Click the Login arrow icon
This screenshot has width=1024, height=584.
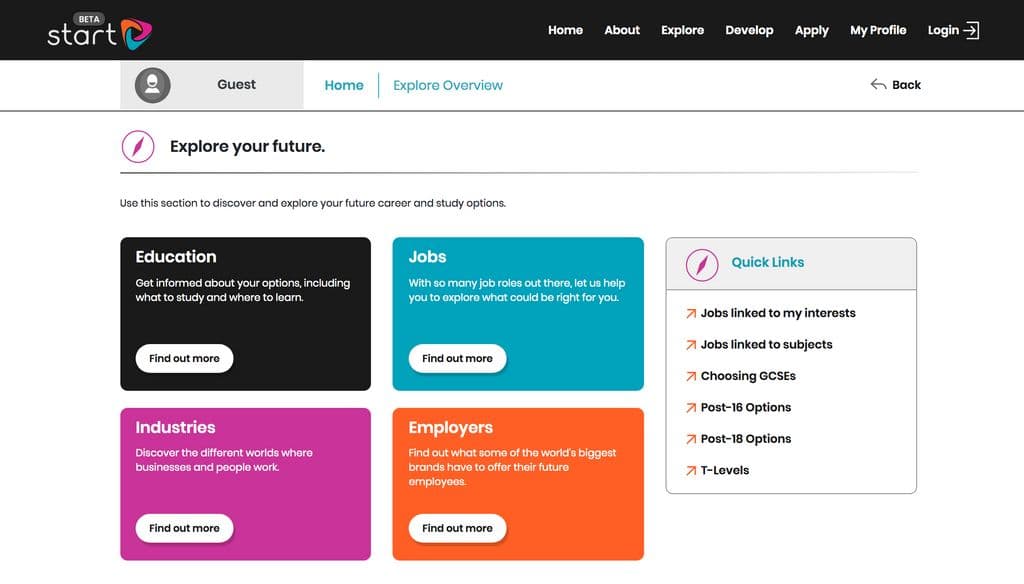(x=972, y=30)
